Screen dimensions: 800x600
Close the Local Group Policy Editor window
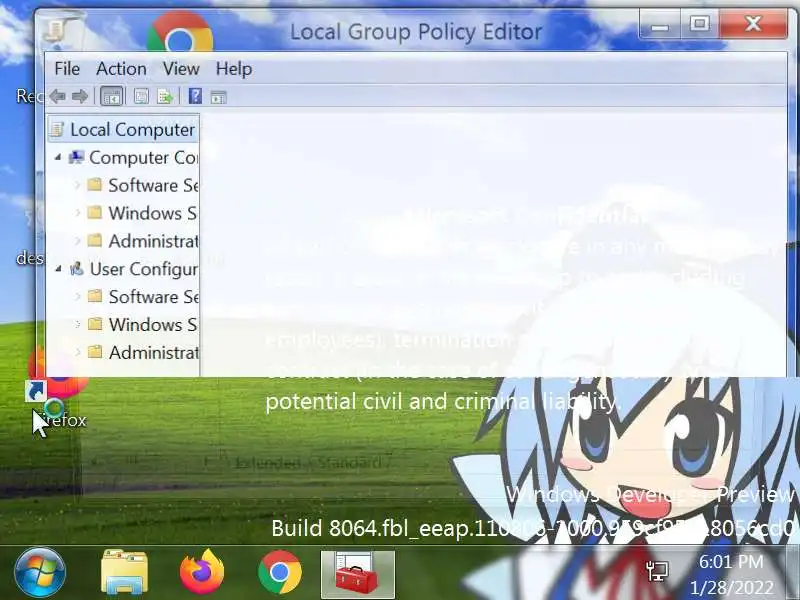pos(754,24)
